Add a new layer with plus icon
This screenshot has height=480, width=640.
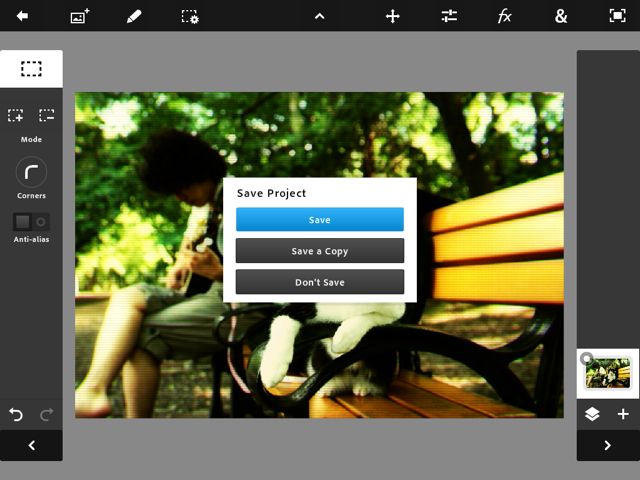coord(623,414)
